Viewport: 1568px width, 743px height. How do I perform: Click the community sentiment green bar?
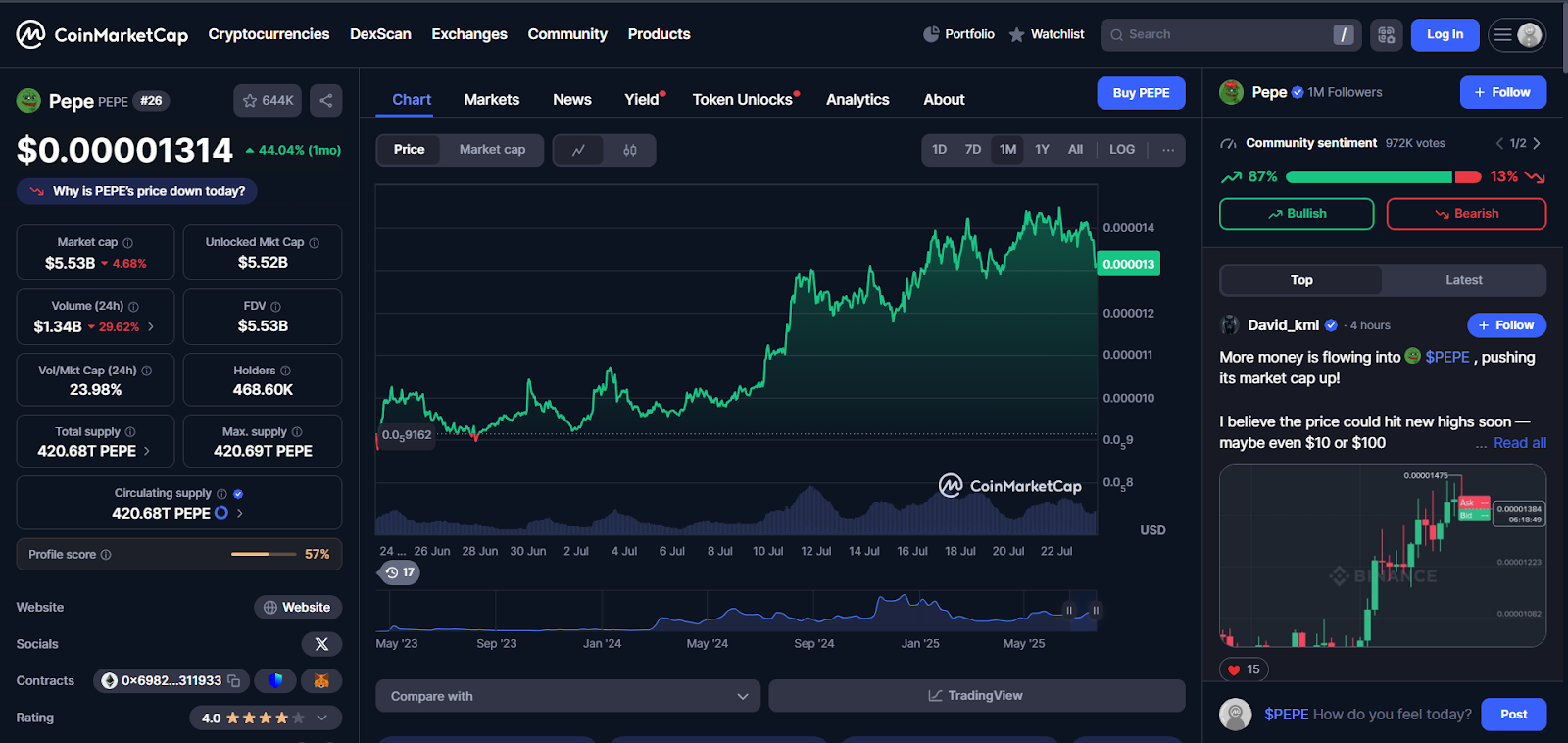(1368, 177)
